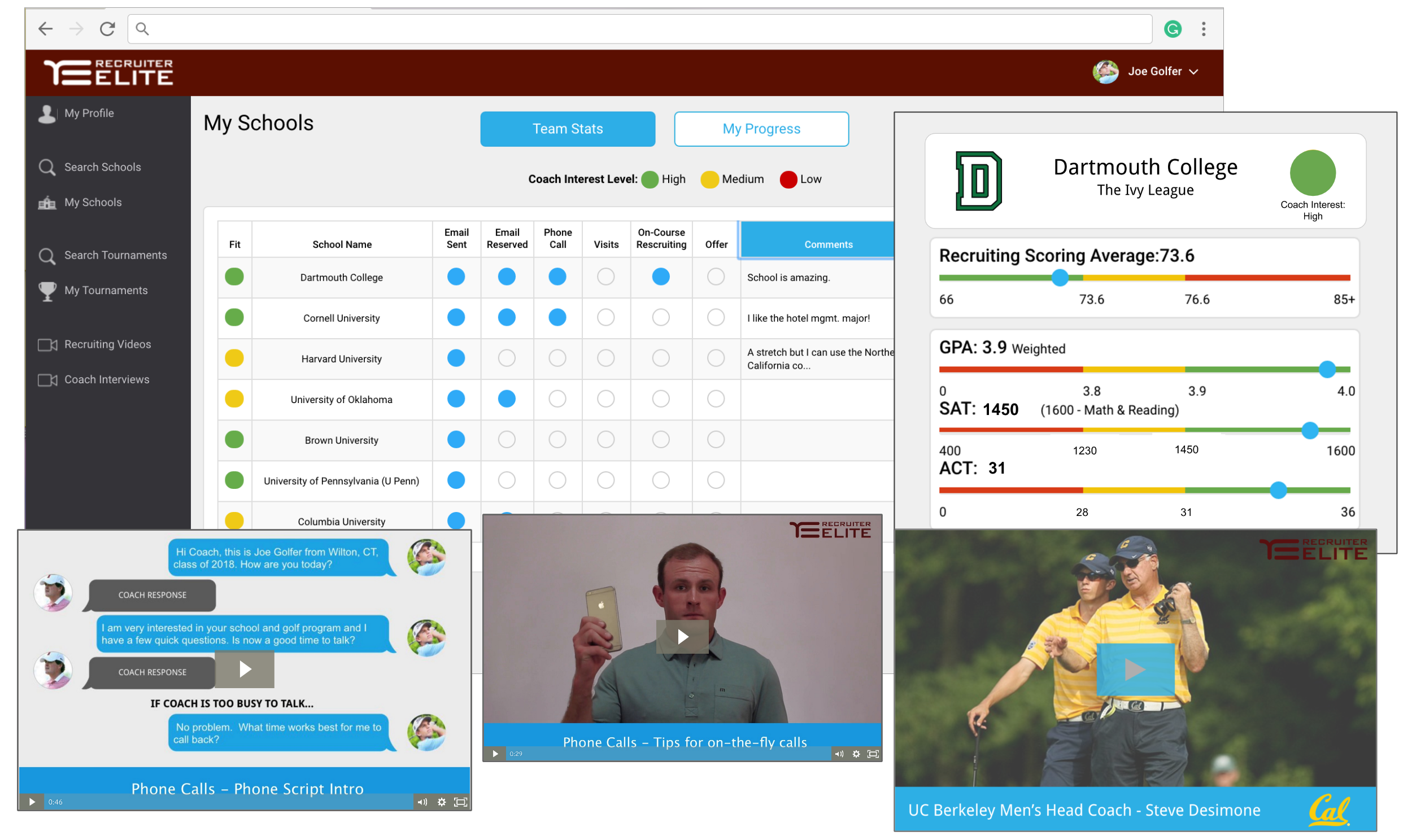Viewport: 1412px width, 840px height.
Task: Click the University of Oklahoma school name
Action: click(x=341, y=400)
